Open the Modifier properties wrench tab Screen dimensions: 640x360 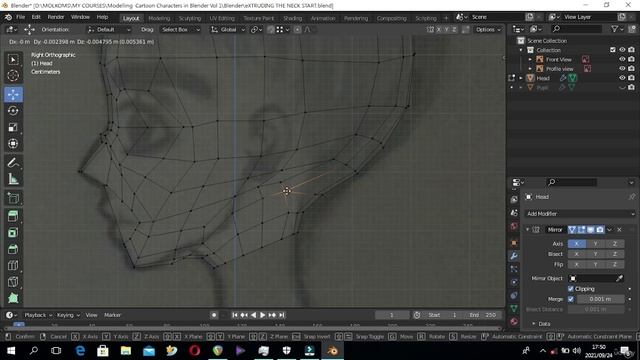click(x=514, y=256)
